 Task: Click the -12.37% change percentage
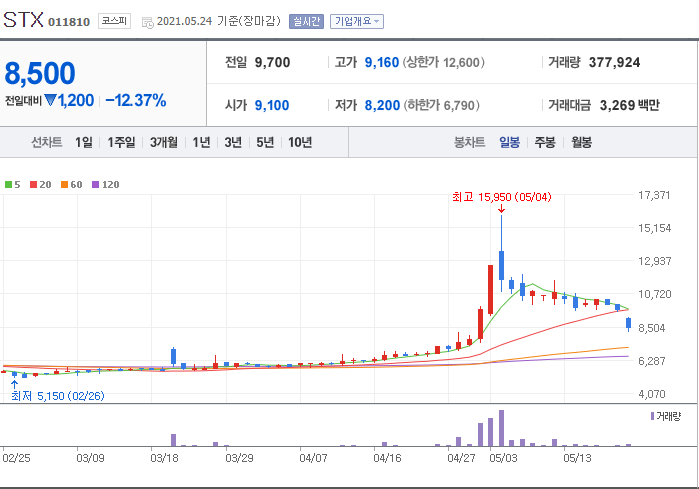(x=136, y=100)
